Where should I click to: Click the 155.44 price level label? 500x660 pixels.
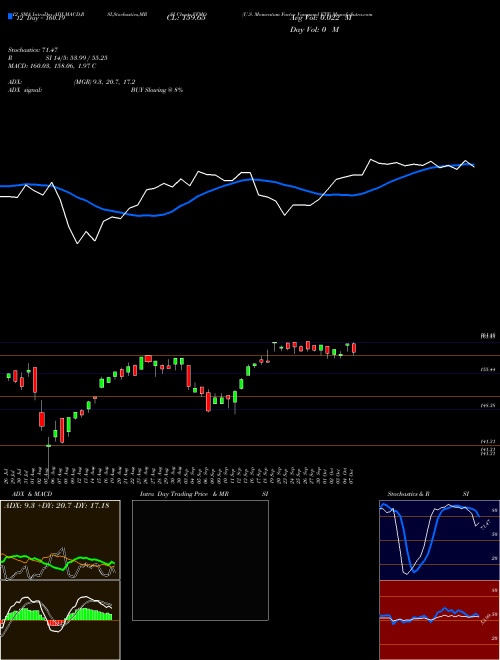(x=488, y=369)
